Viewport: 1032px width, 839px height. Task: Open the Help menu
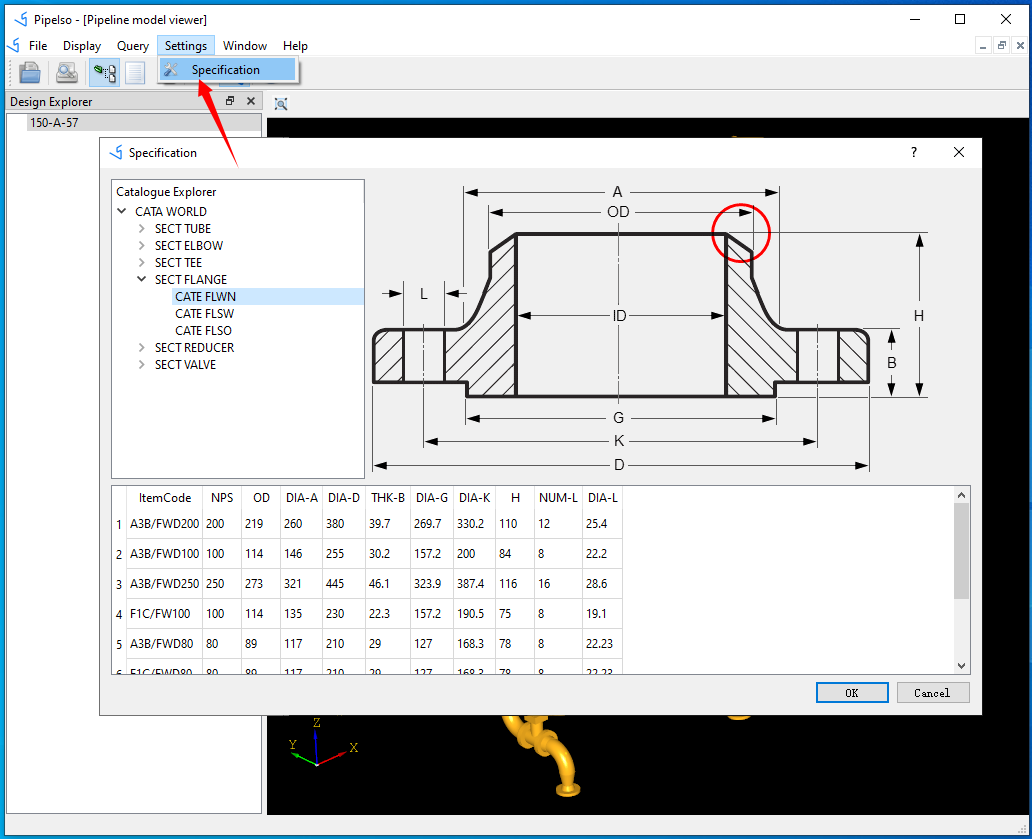pyautogui.click(x=295, y=45)
